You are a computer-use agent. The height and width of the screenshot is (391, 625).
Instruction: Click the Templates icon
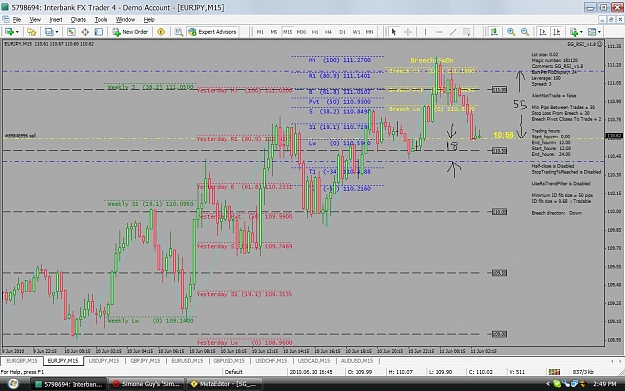click(x=592, y=32)
